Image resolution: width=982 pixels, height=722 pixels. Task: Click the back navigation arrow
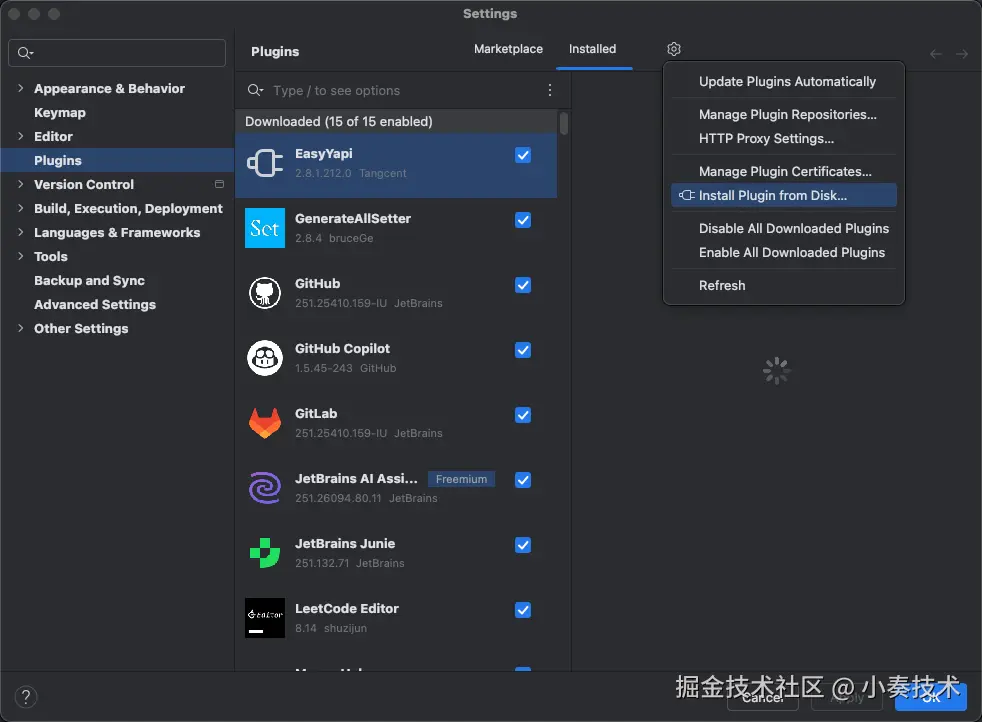[936, 54]
